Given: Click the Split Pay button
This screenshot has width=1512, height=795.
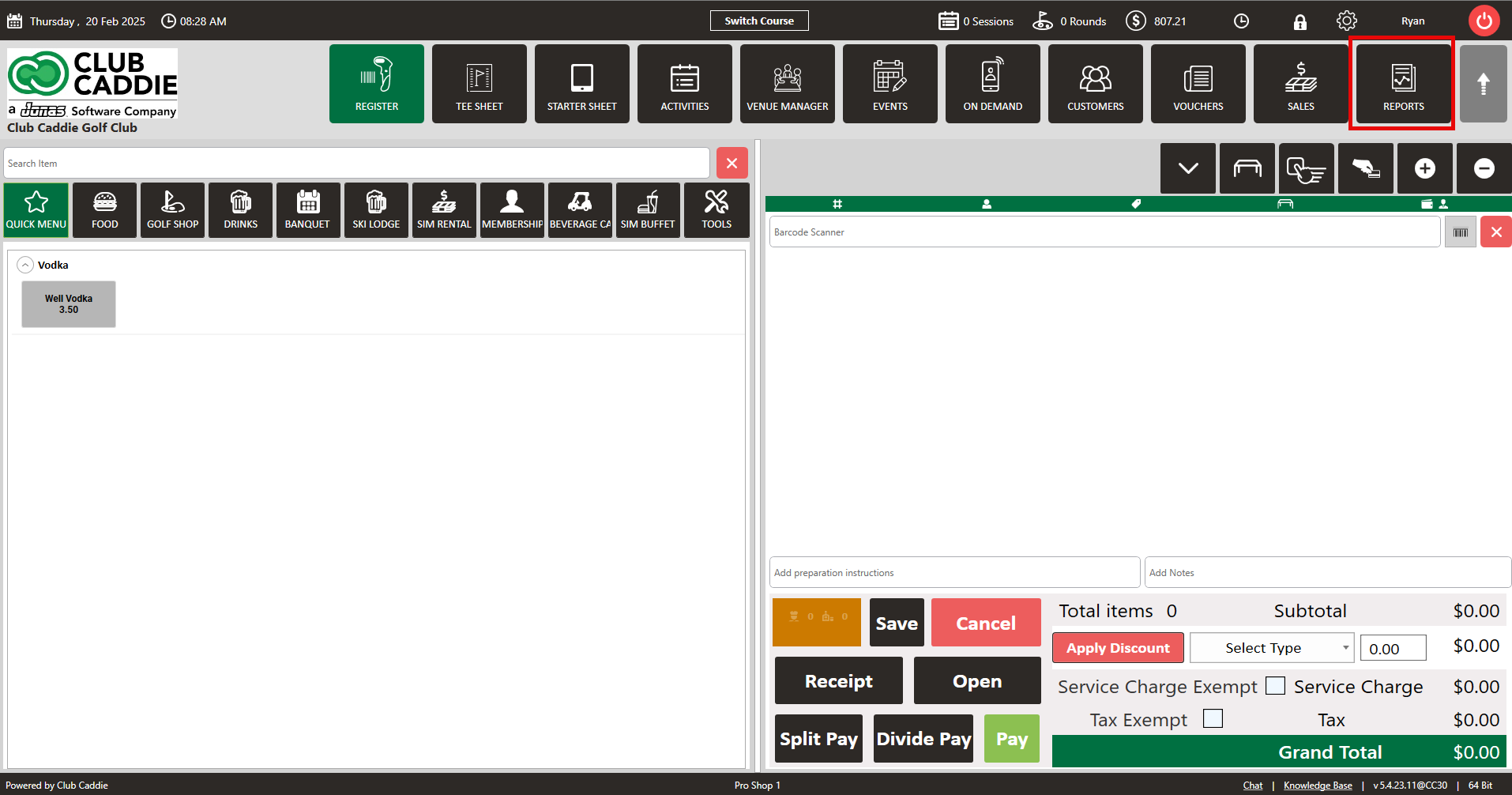Looking at the screenshot, I should (818, 739).
